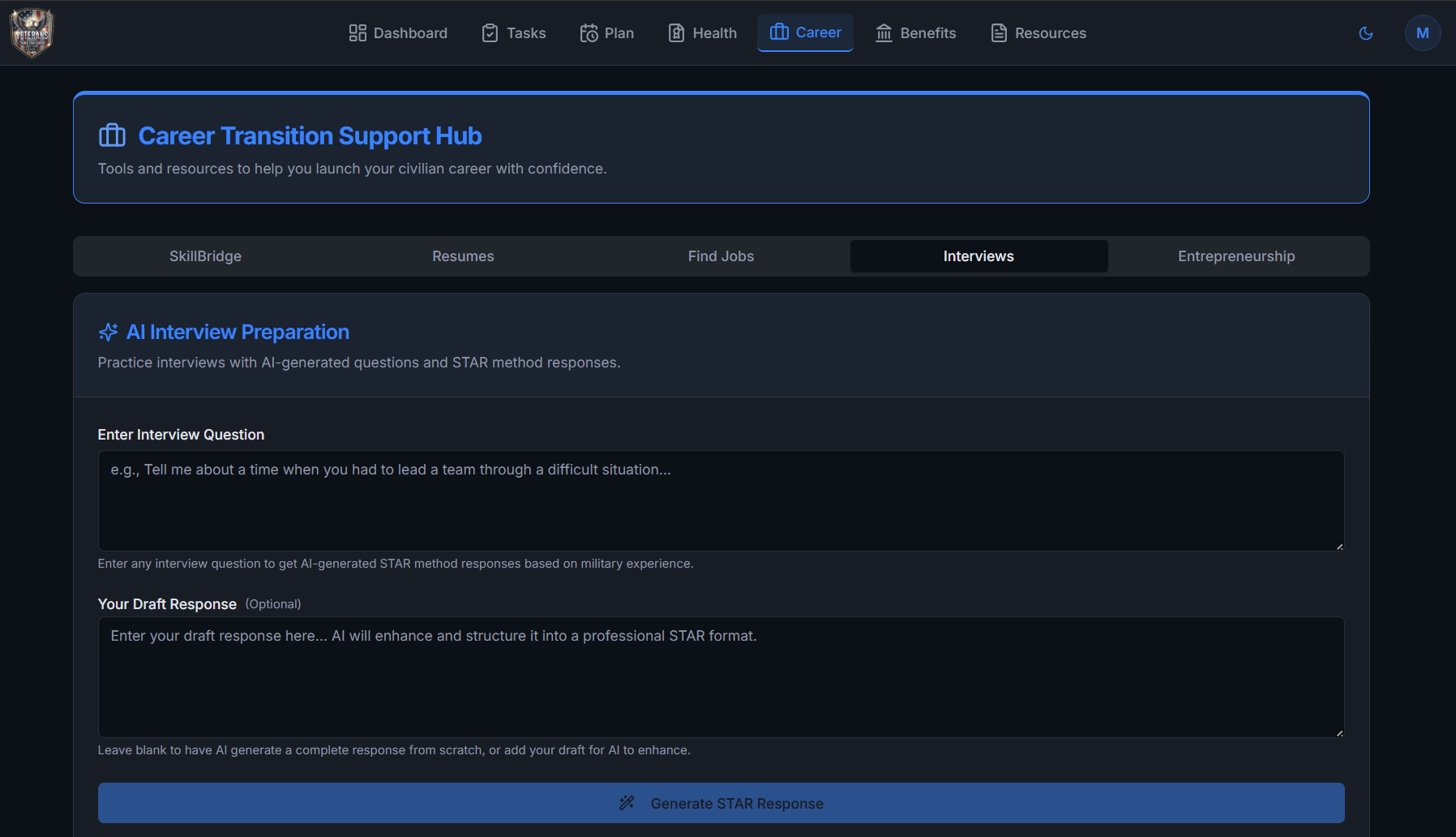
Task: Click the sparkle icon beside AI Interview Preparation
Action: pos(108,332)
